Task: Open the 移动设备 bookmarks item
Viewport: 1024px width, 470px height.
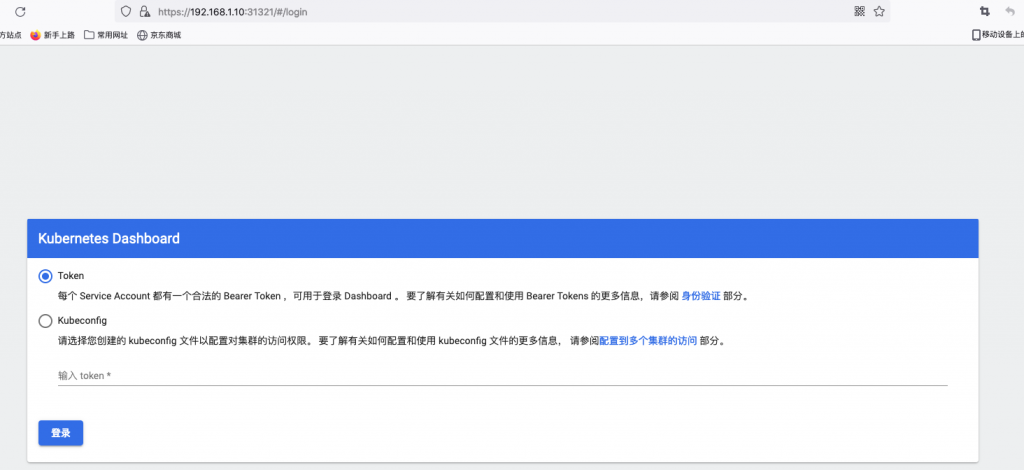Action: pyautogui.click(x=998, y=35)
